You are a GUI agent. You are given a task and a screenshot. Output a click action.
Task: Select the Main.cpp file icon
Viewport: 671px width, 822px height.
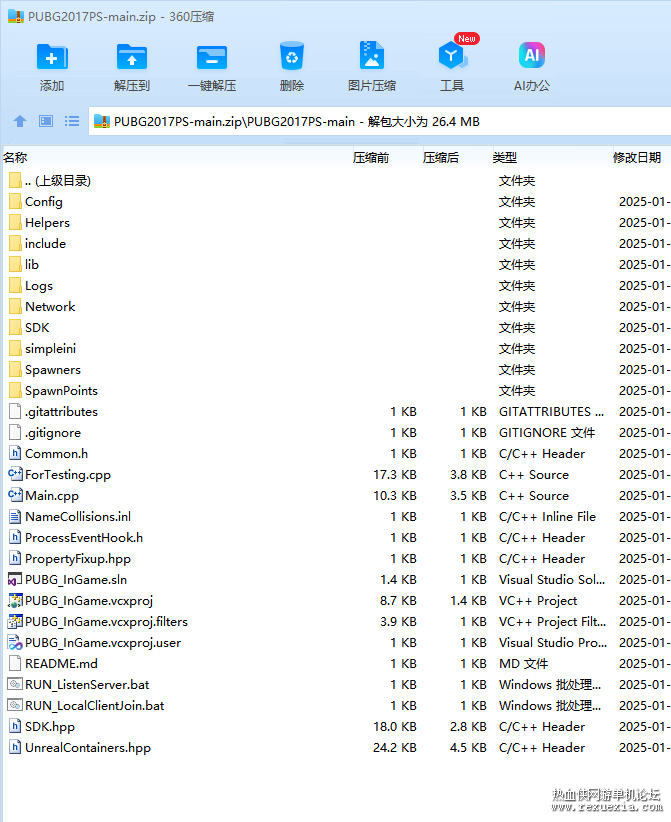pos(15,495)
